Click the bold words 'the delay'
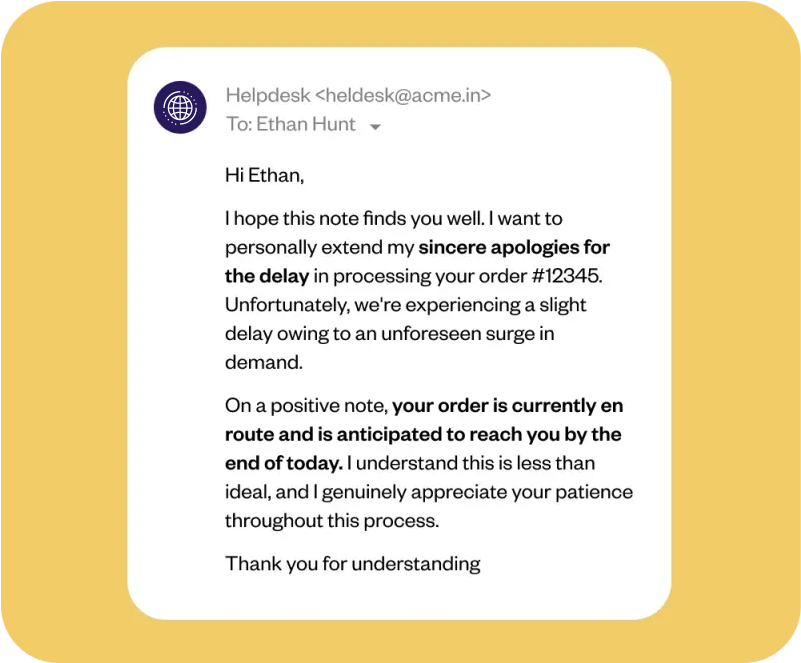This screenshot has height=663, width=801. point(267,276)
